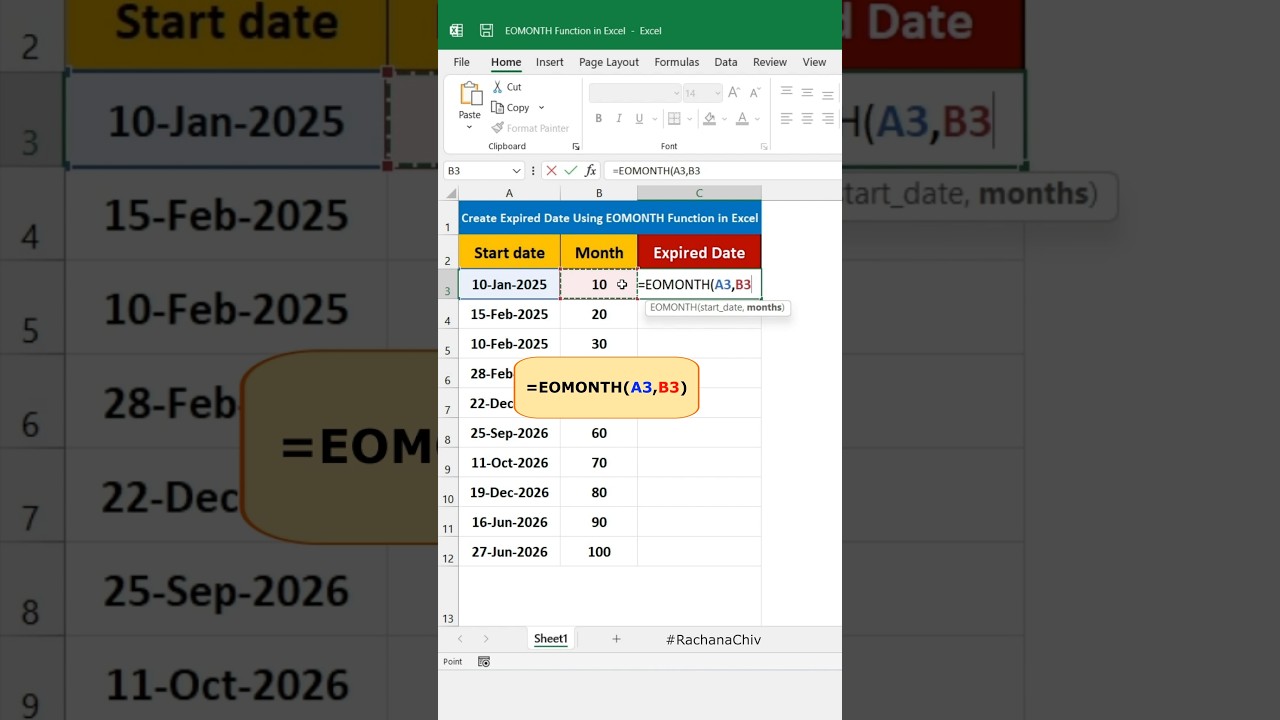Screen dimensions: 1280x720
Task: Click the formula bar input
Action: click(x=722, y=171)
